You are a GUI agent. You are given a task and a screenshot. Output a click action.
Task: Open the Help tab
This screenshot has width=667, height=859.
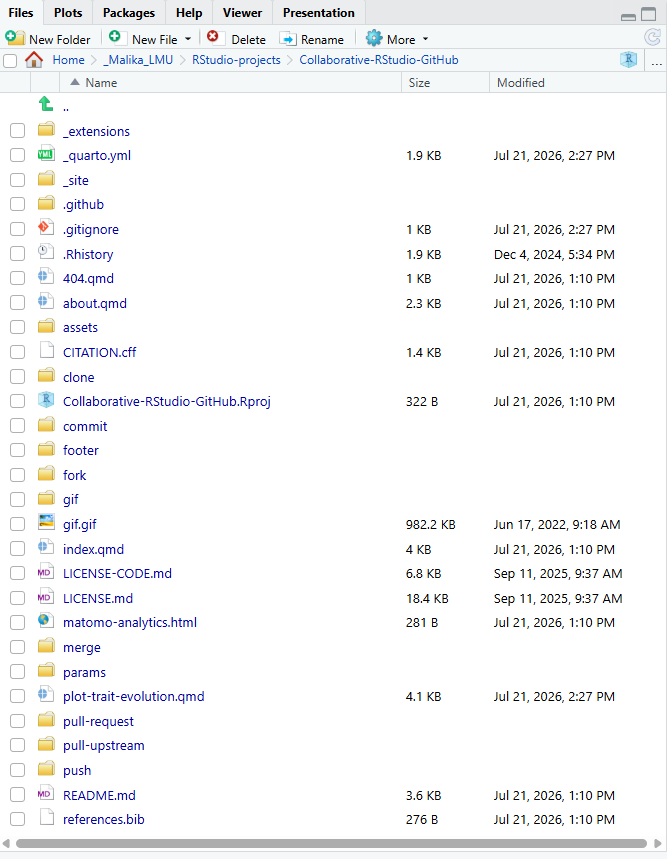pyautogui.click(x=189, y=13)
